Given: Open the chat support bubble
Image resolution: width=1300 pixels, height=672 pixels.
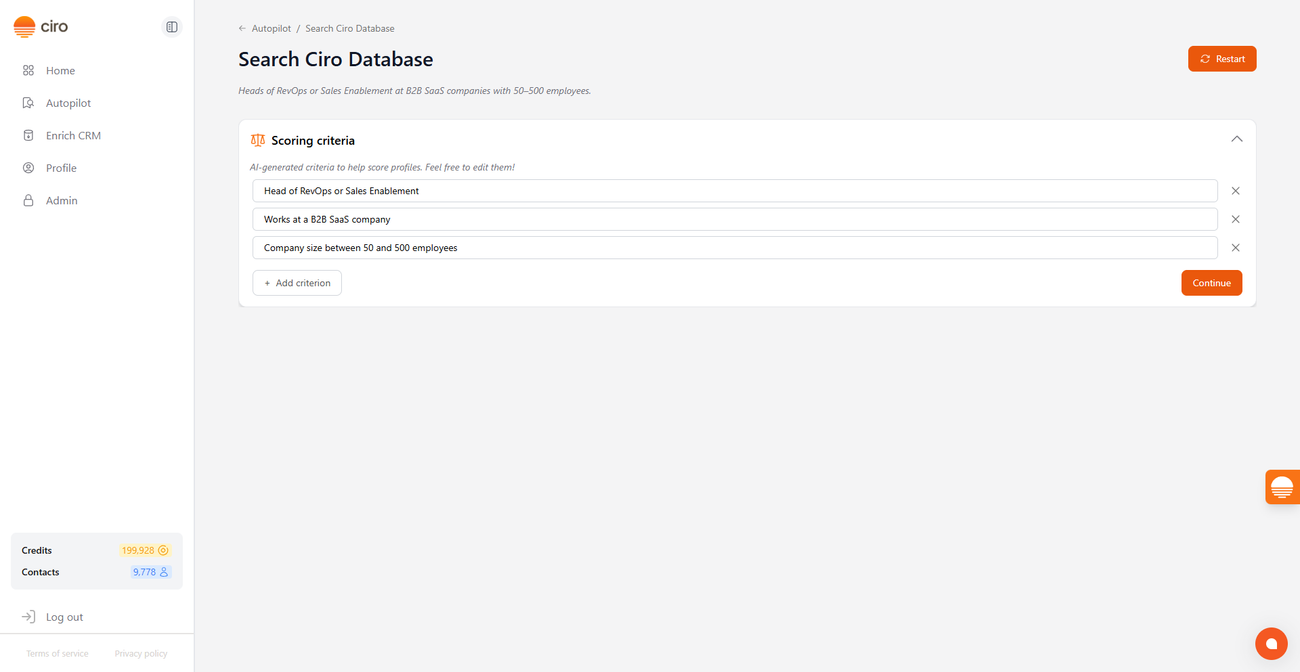Looking at the screenshot, I should pos(1270,643).
